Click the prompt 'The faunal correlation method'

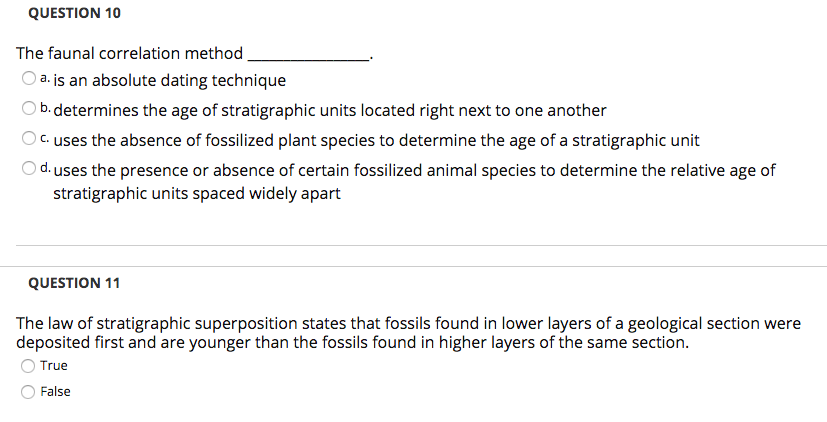tap(129, 54)
